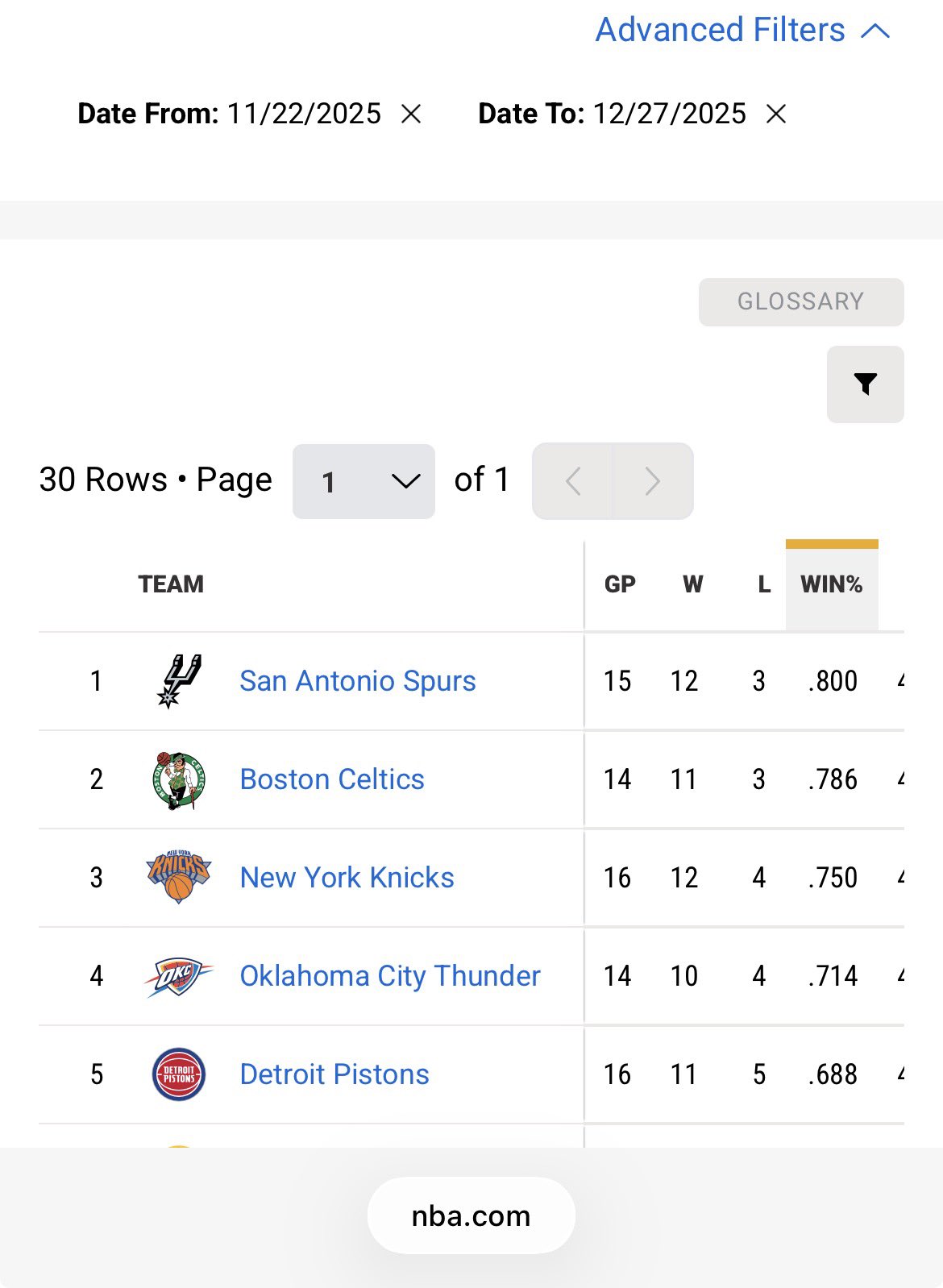This screenshot has width=943, height=1288.
Task: Click the San Antonio Spurs logo
Action: point(179,681)
